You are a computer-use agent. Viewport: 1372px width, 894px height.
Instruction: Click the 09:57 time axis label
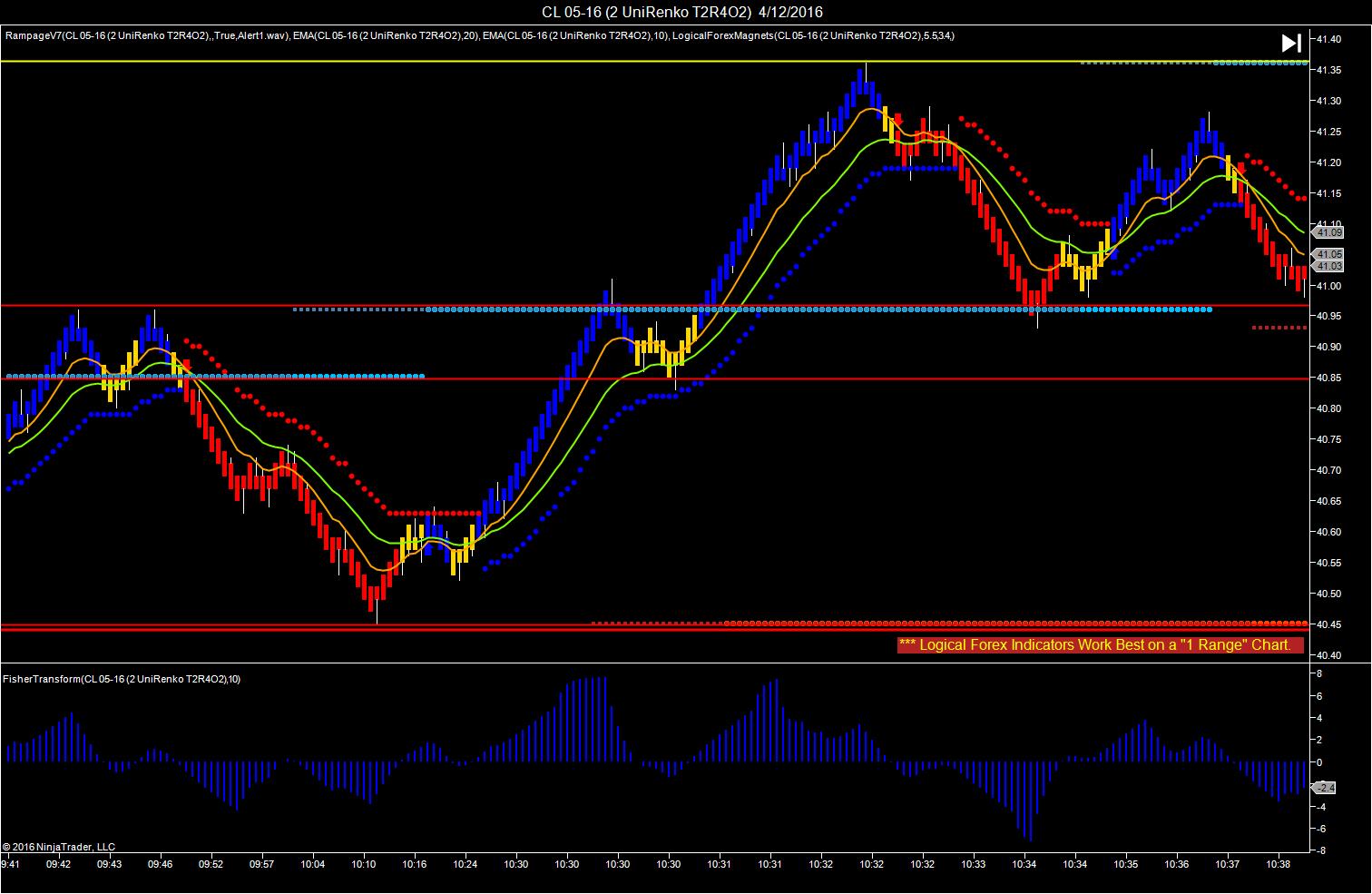pyautogui.click(x=262, y=865)
